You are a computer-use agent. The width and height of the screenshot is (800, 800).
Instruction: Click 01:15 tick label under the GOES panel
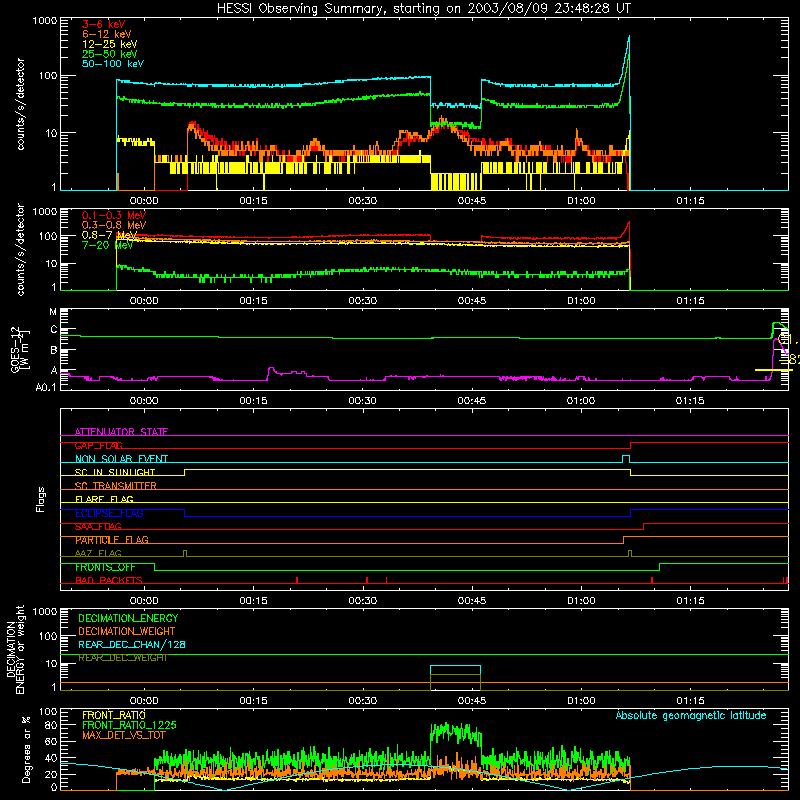point(690,401)
